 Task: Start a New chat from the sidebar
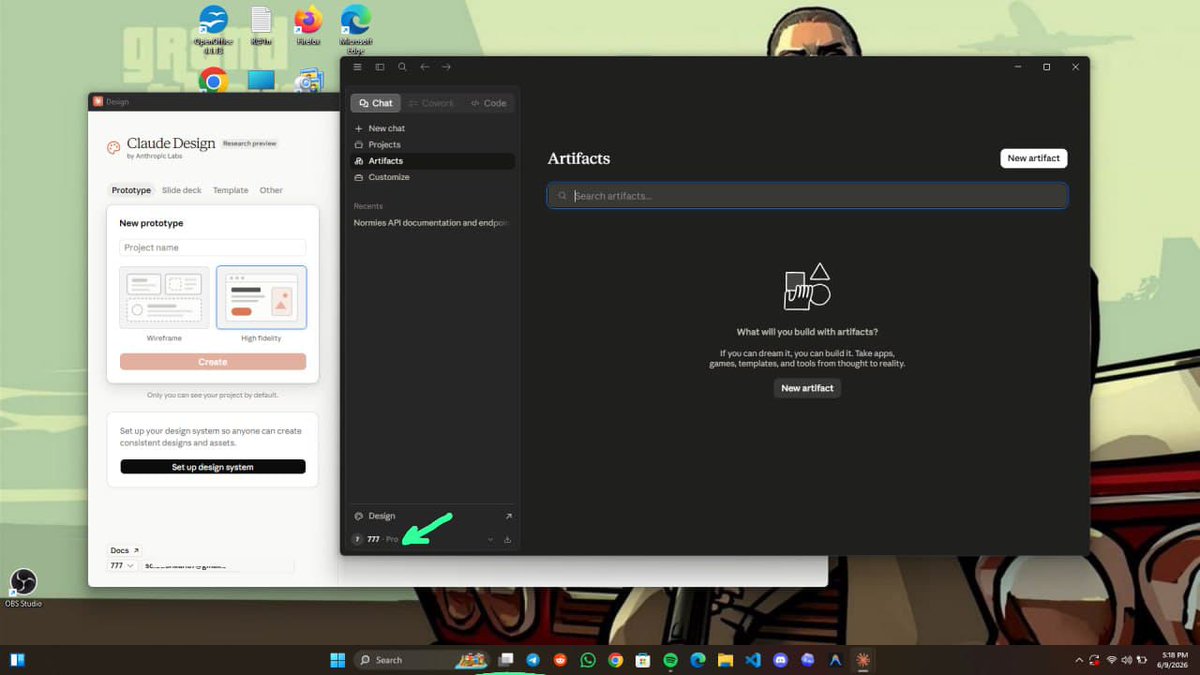433,128
